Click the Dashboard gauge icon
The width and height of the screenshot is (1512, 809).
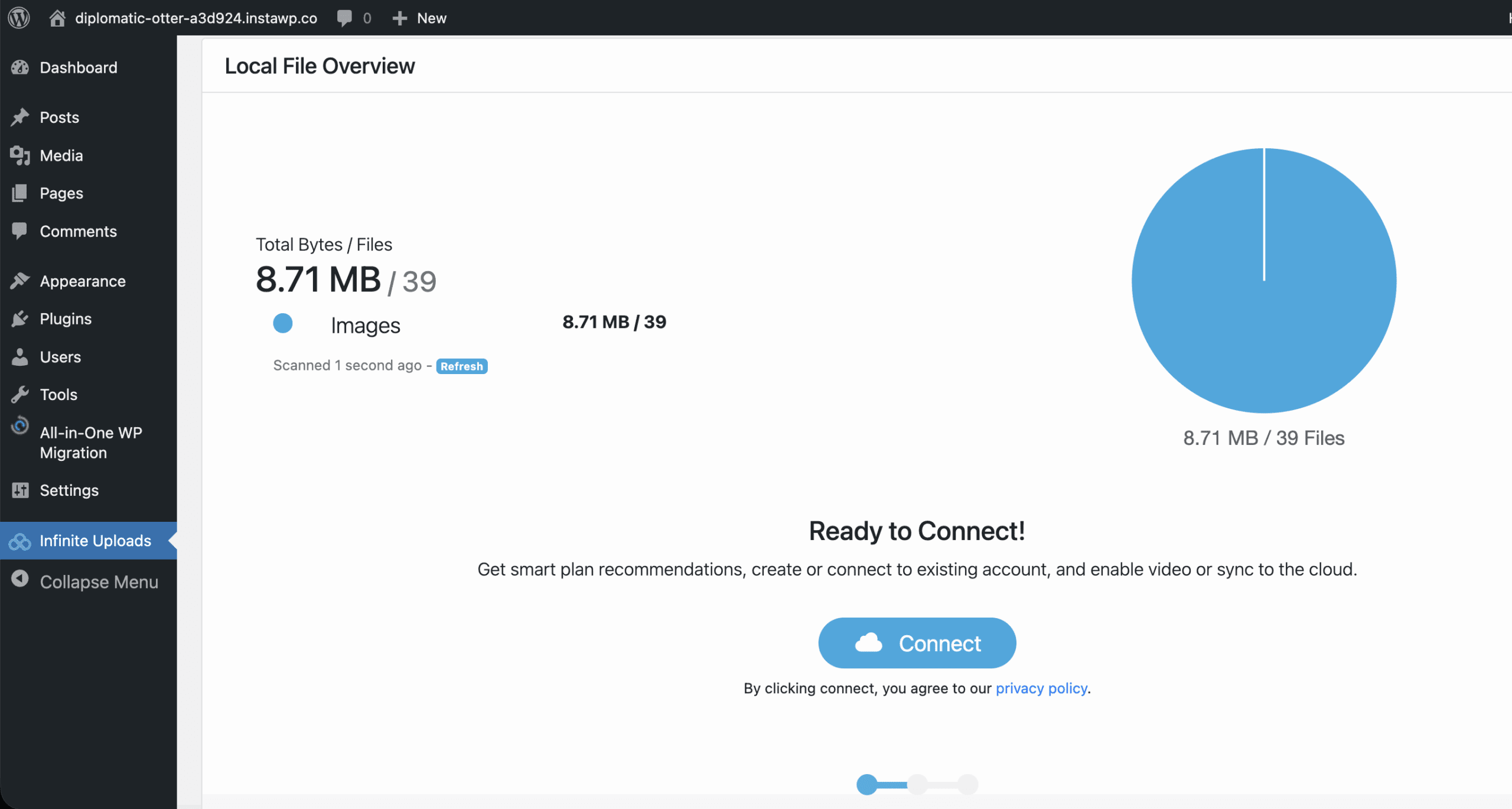(20, 67)
